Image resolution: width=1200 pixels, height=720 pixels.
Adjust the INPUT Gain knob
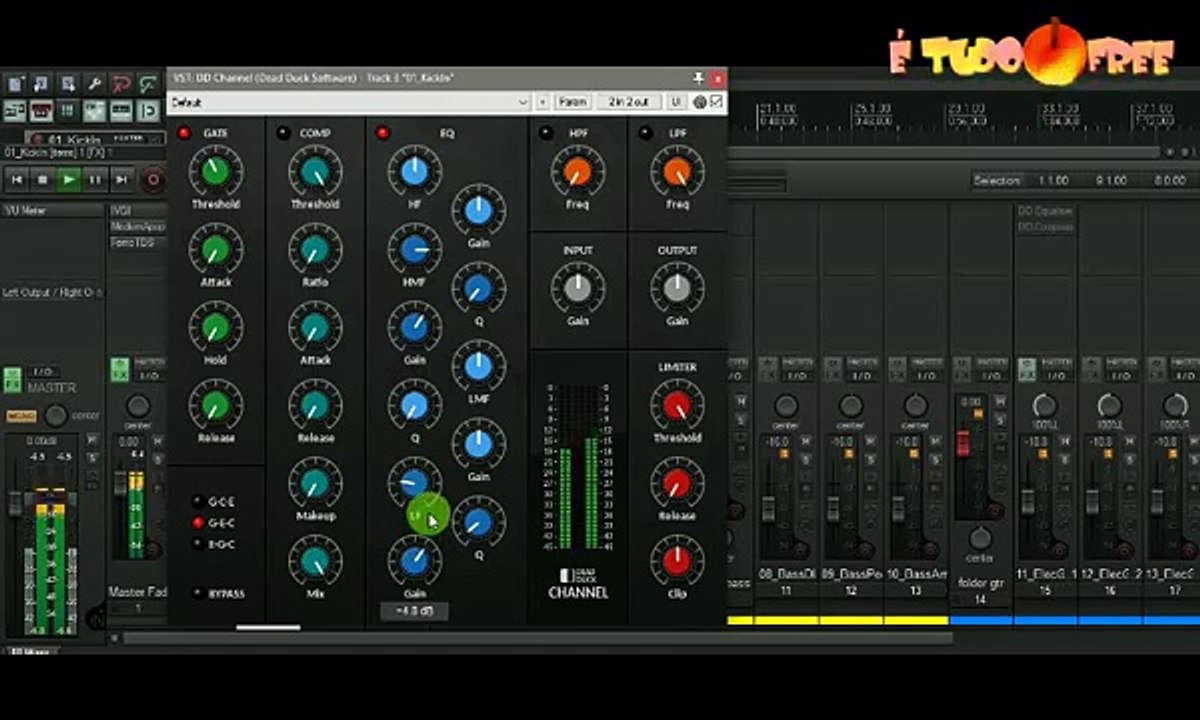578,288
